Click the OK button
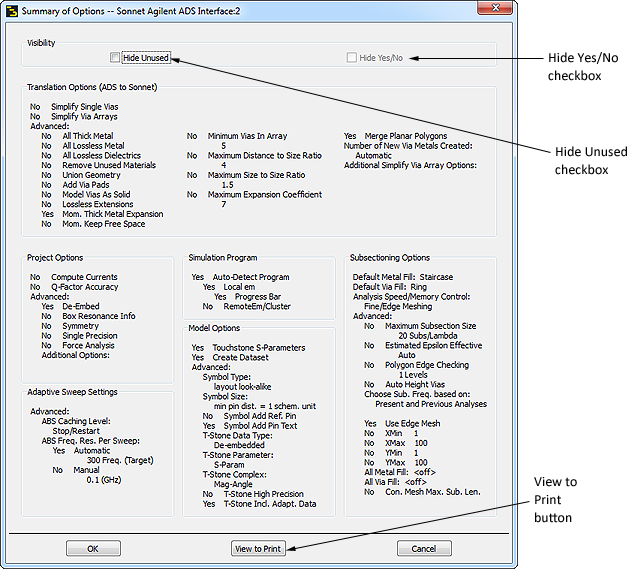The height and width of the screenshot is (569, 634). 93,549
